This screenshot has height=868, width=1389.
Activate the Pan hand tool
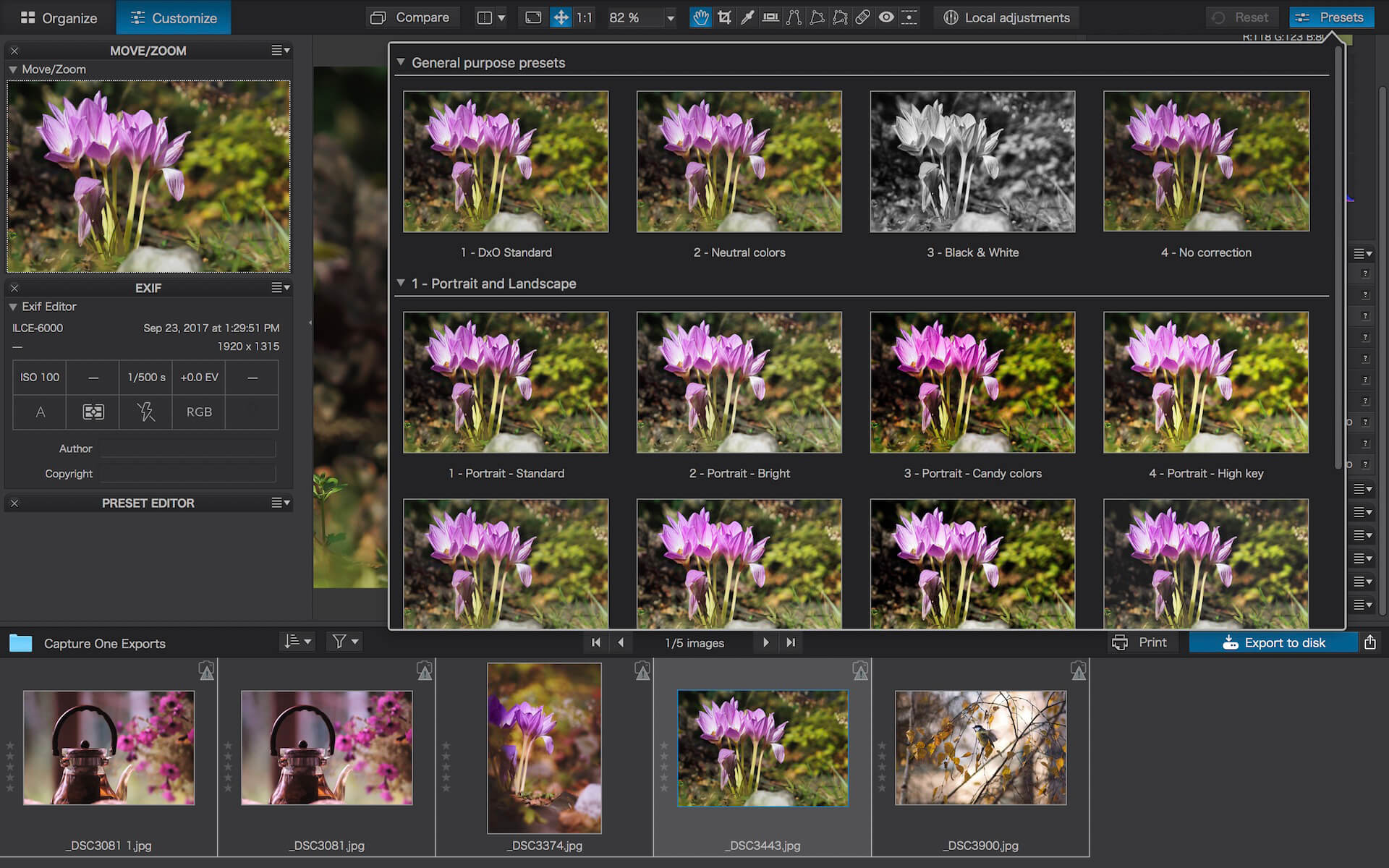(700, 17)
